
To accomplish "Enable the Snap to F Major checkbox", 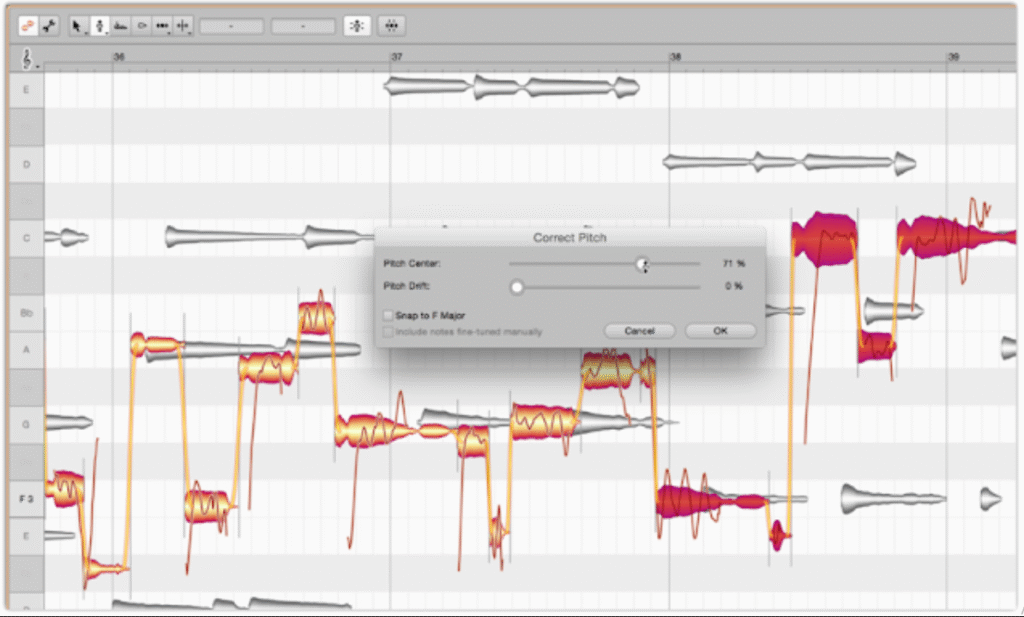I will click(388, 315).
